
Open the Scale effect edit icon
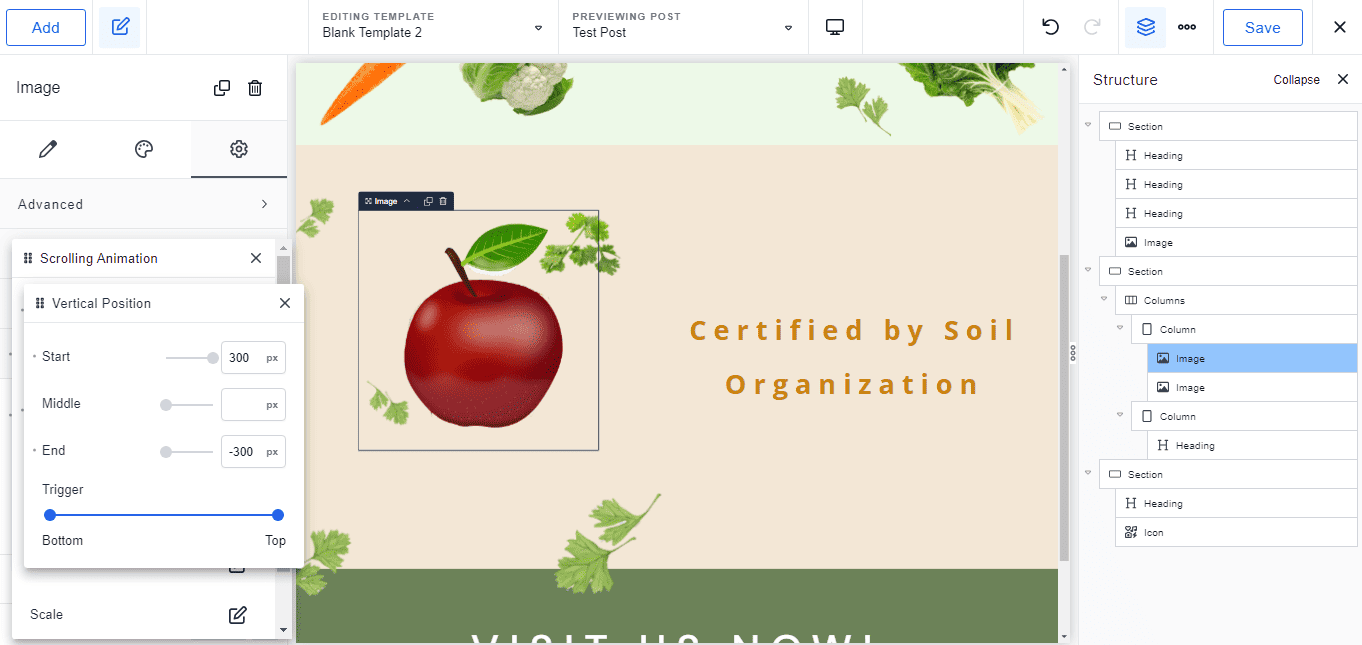(237, 615)
